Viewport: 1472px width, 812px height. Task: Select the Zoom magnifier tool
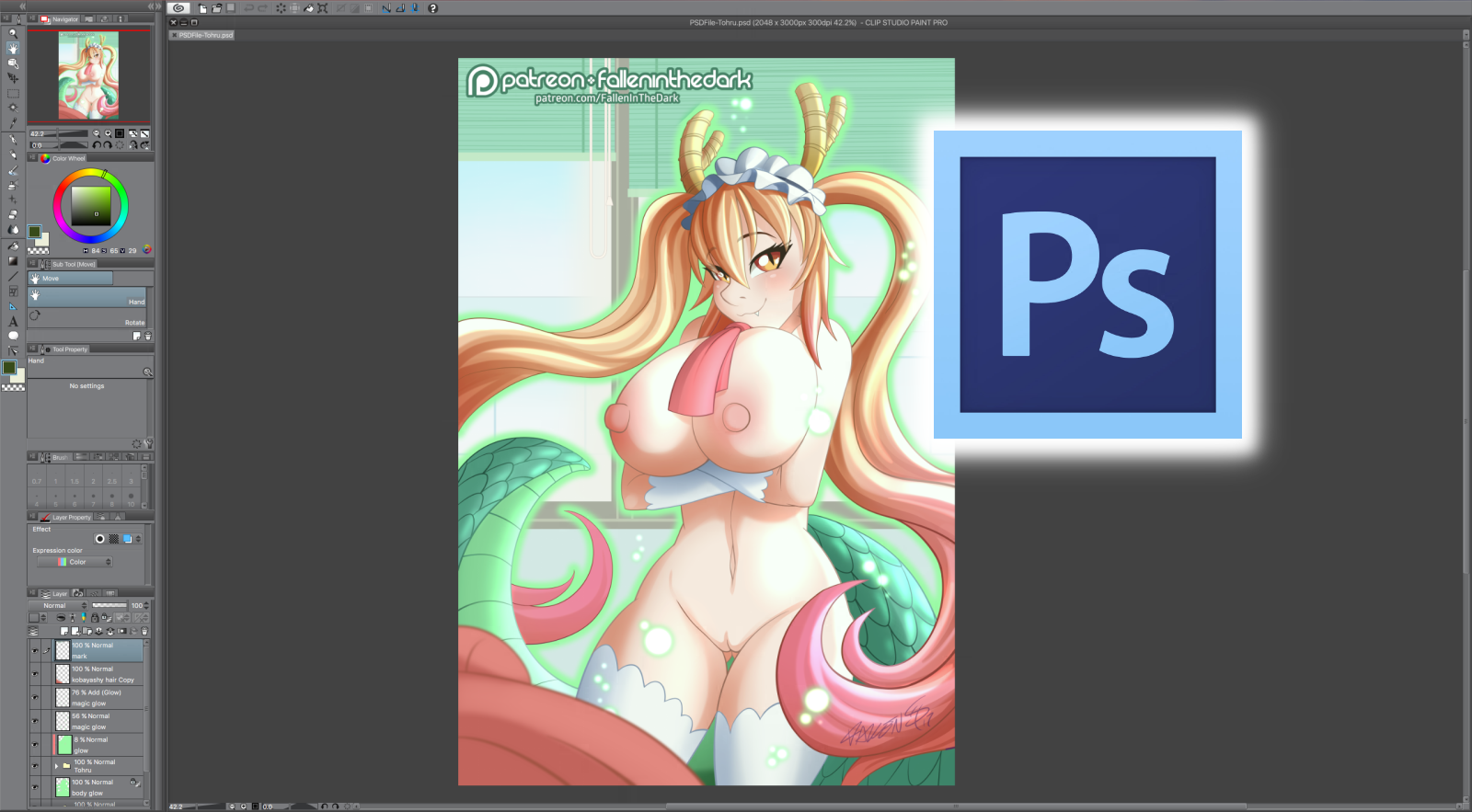point(13,33)
